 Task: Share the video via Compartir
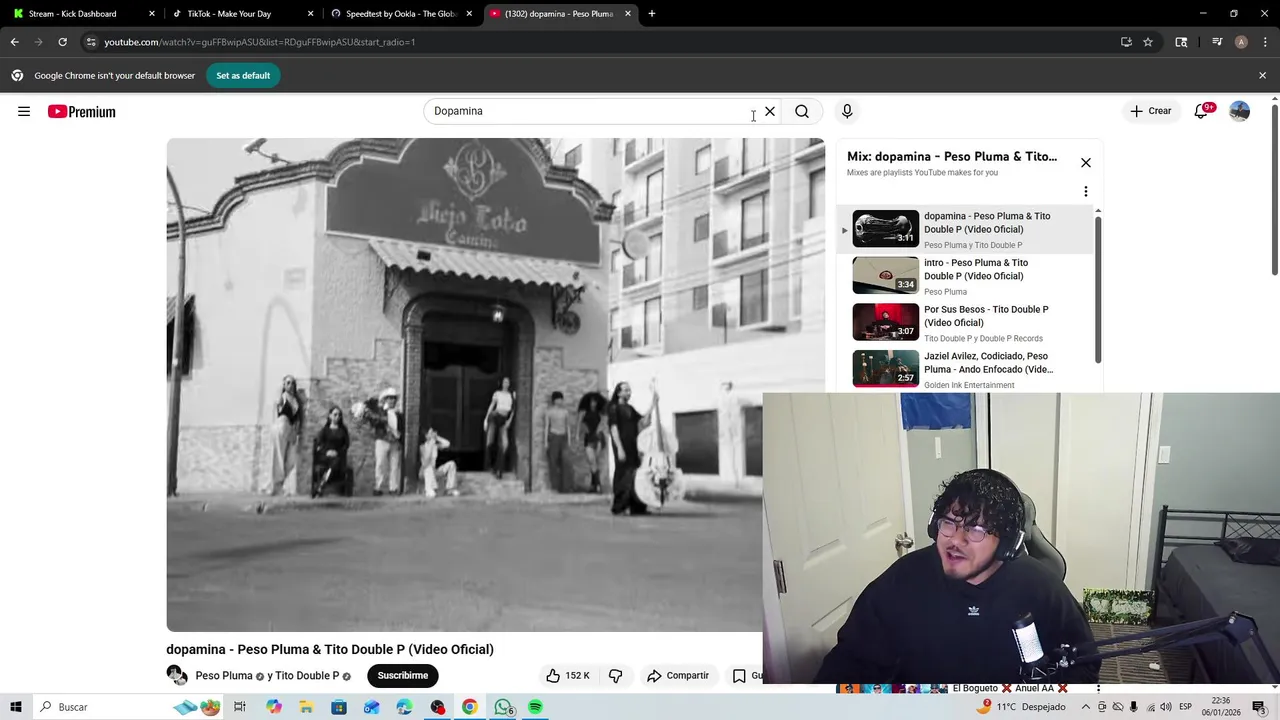coord(678,675)
